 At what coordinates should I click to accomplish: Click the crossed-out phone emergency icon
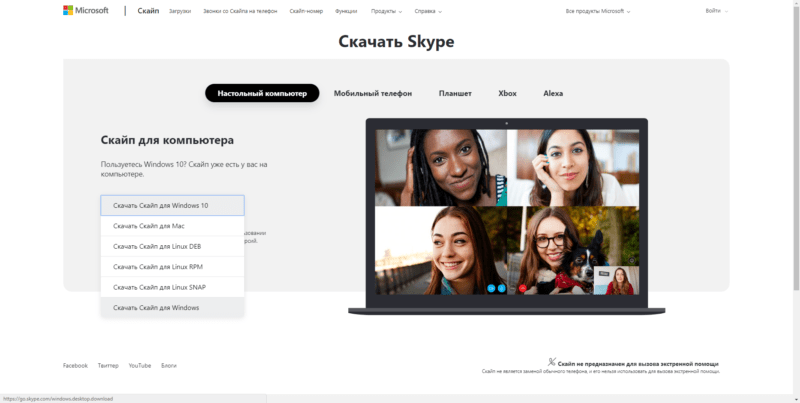click(x=552, y=362)
